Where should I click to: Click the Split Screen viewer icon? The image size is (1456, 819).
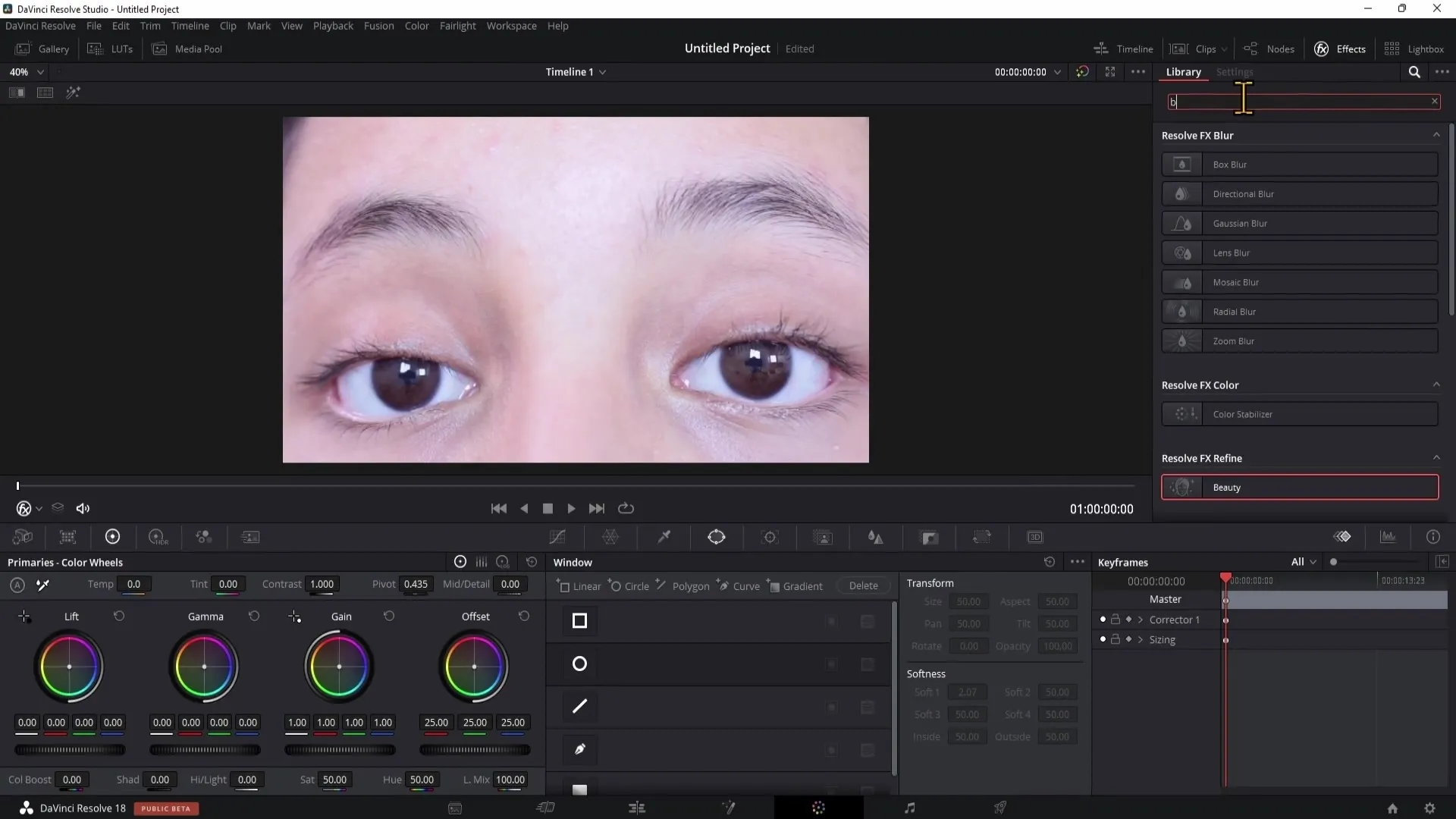pos(45,93)
